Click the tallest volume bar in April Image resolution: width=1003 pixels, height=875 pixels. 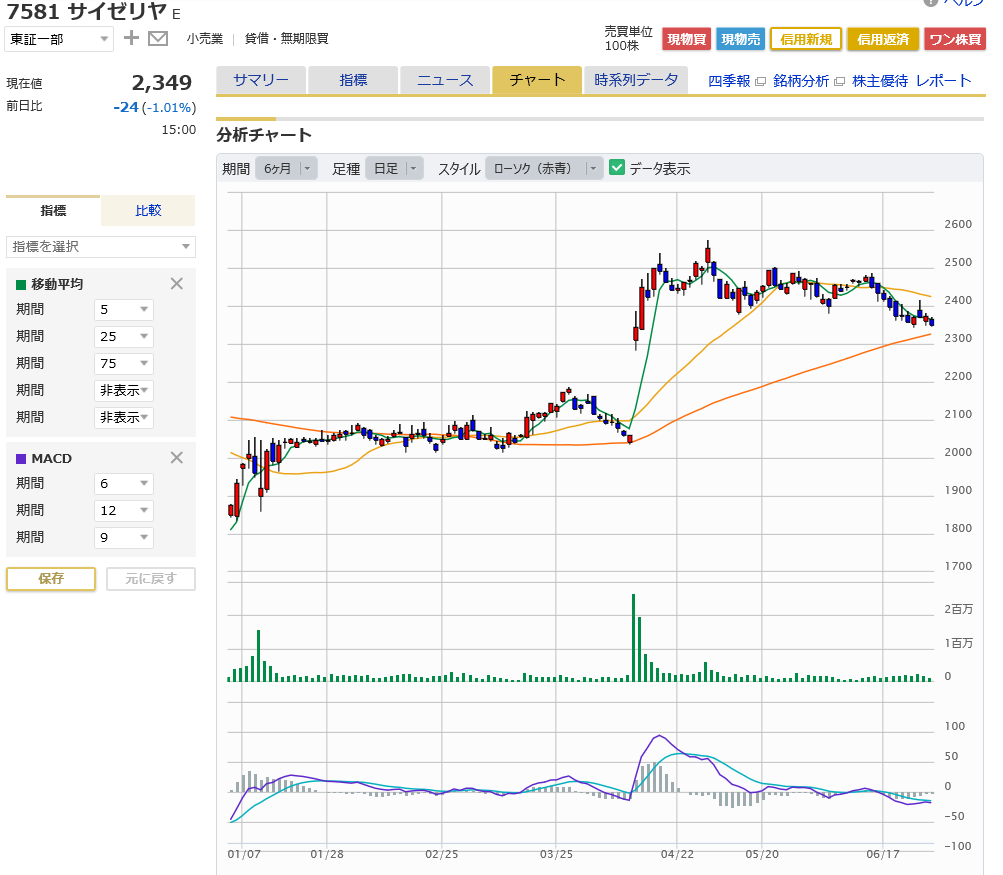[x=633, y=638]
